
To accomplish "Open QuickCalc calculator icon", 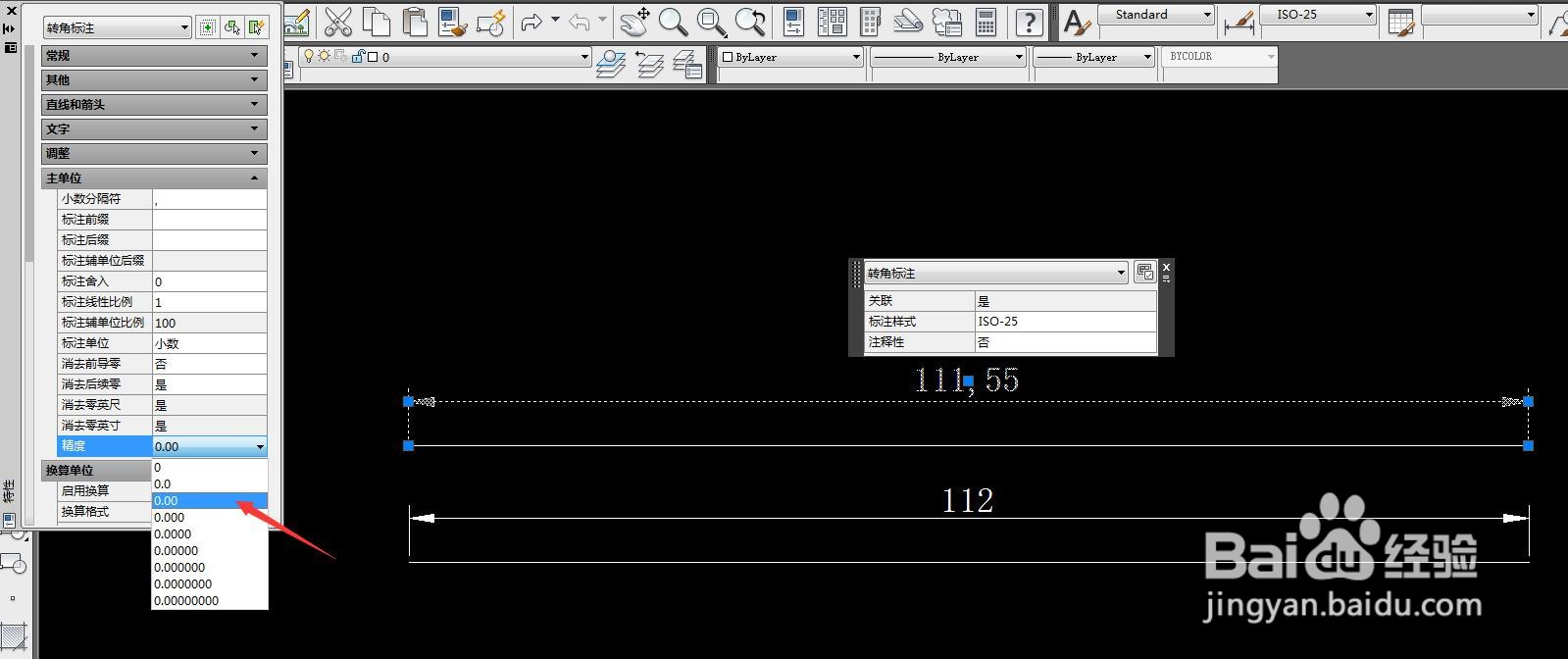I will pos(986,22).
